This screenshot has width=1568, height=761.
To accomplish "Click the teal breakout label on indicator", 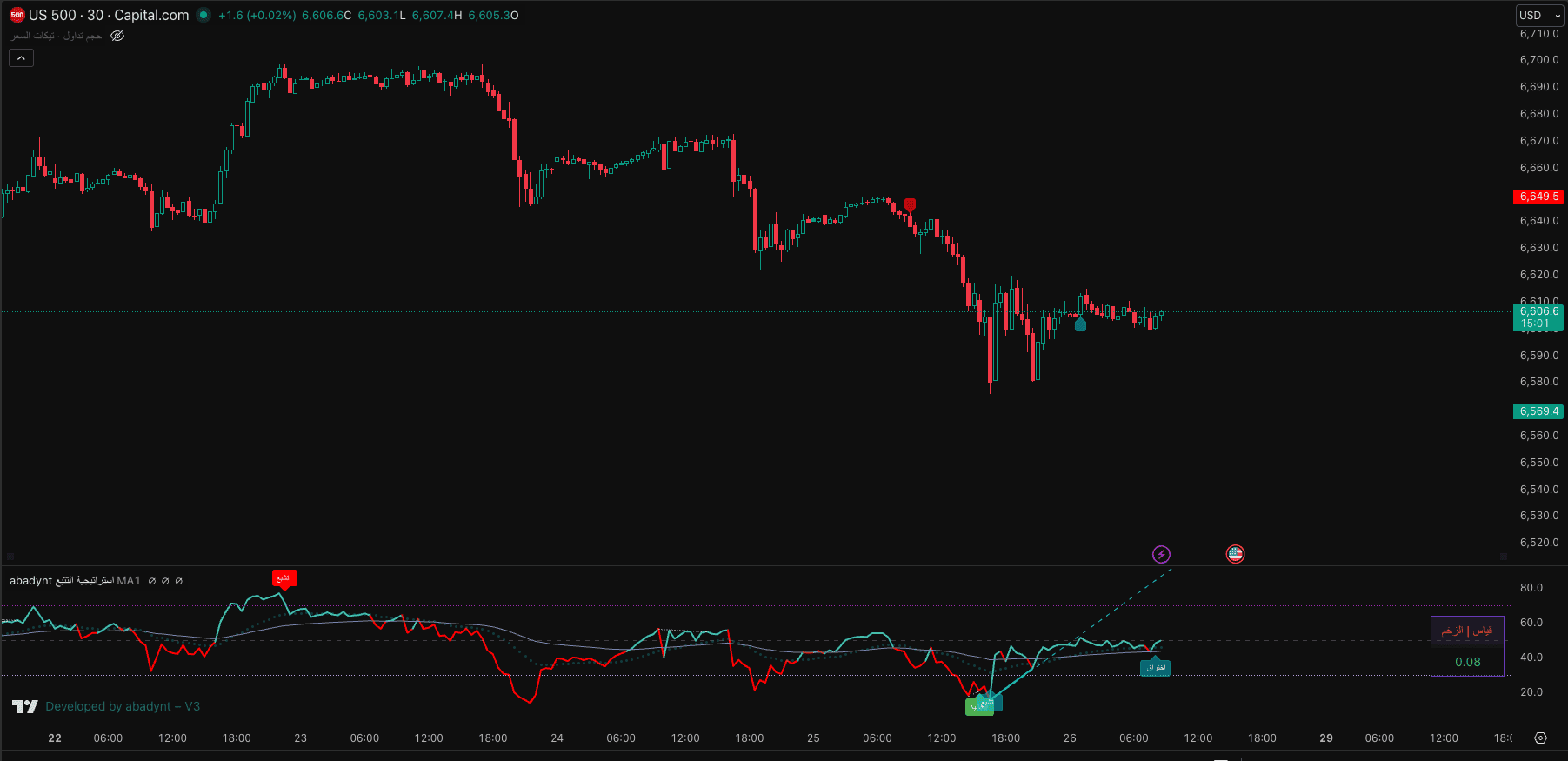I will tap(1155, 667).
